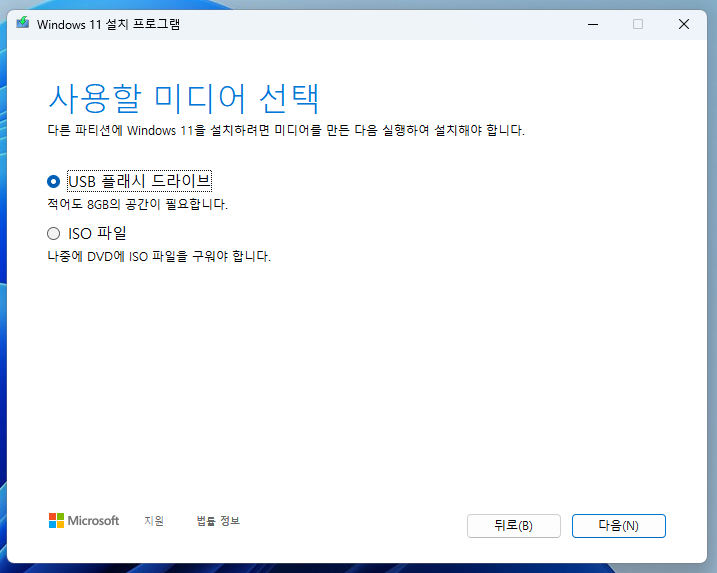Click the heading 사용할 미디어 선택
This screenshot has height=573, width=717.
tap(183, 99)
